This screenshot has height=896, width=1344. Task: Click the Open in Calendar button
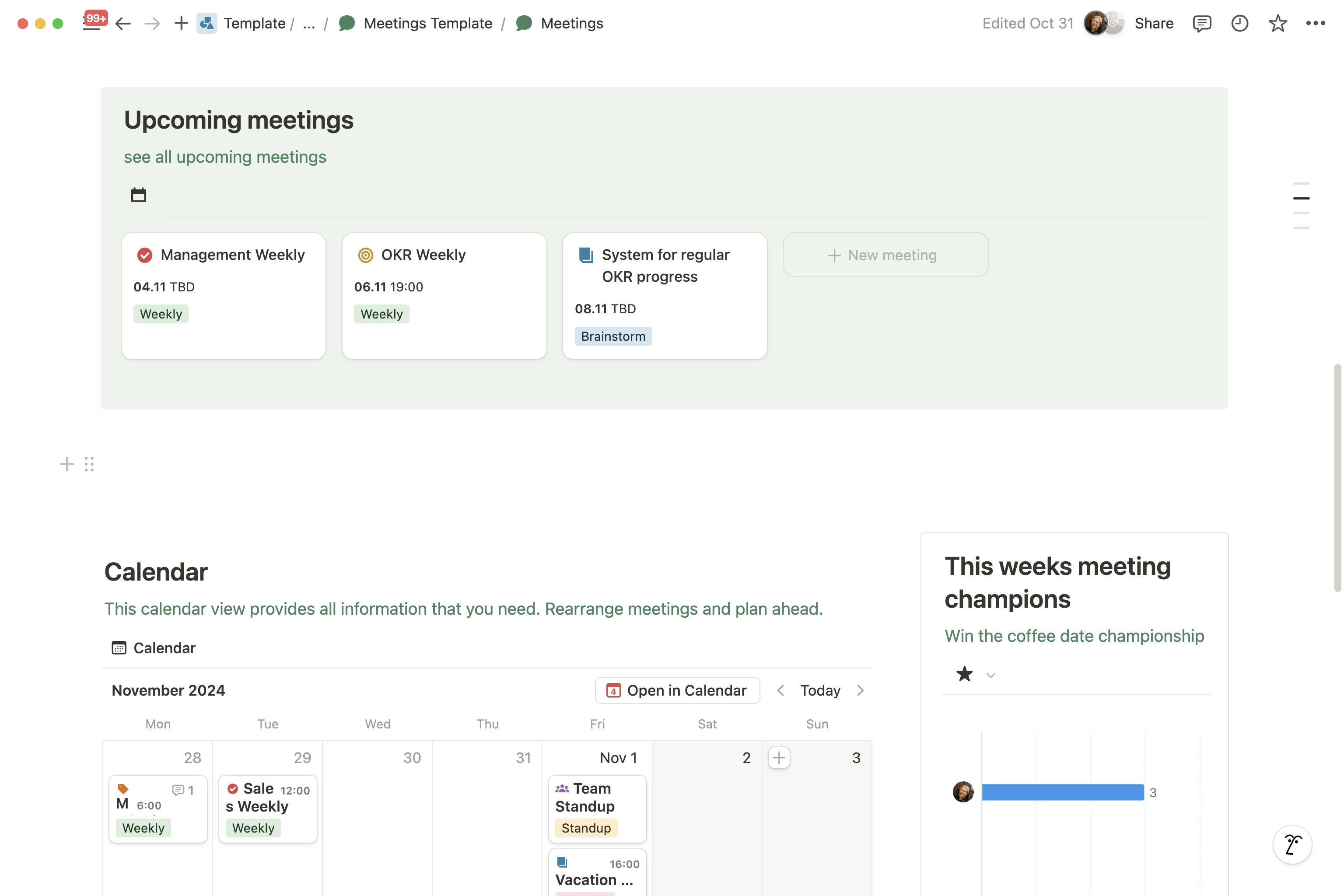coord(677,690)
